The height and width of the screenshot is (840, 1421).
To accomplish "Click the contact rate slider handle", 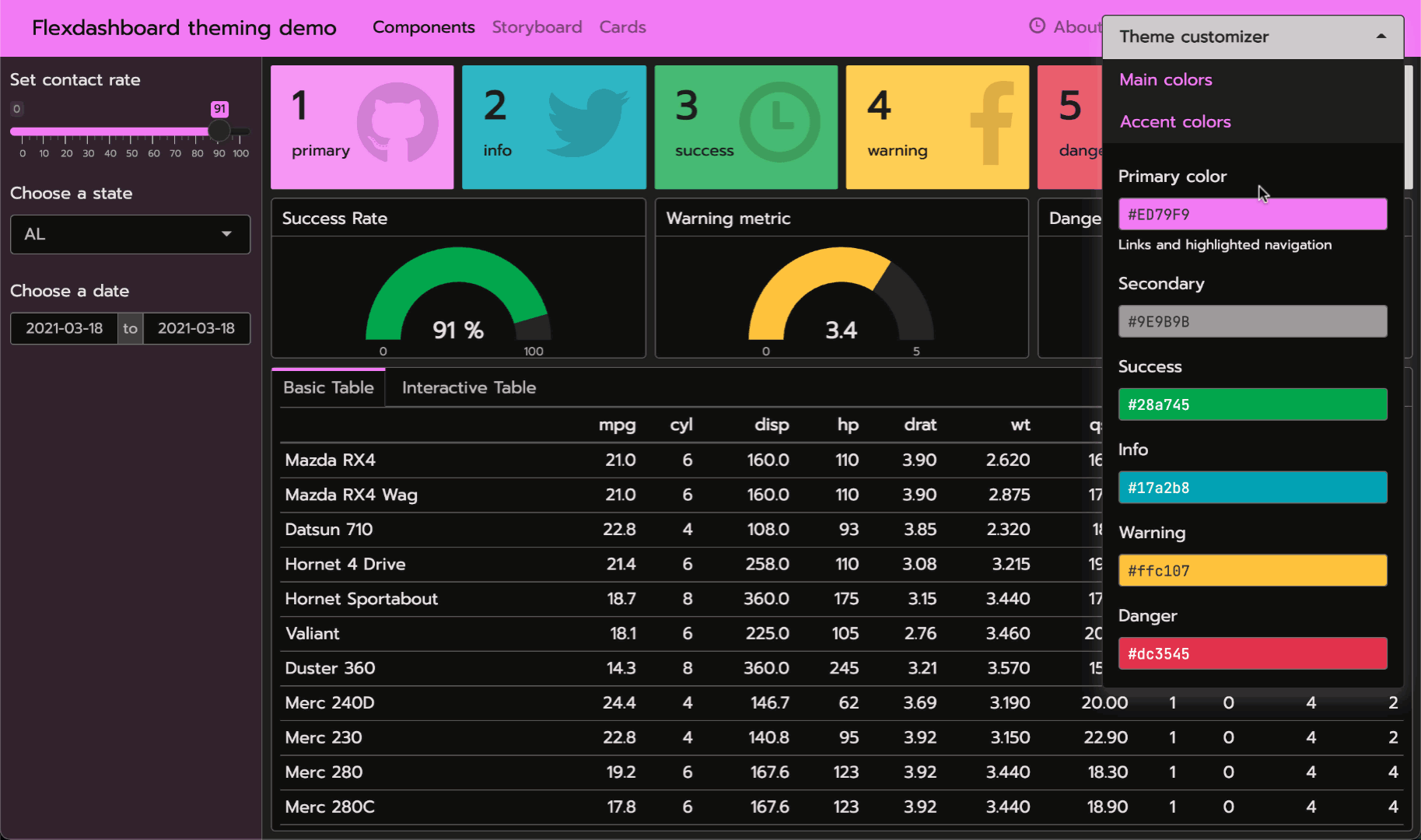I will (x=219, y=131).
